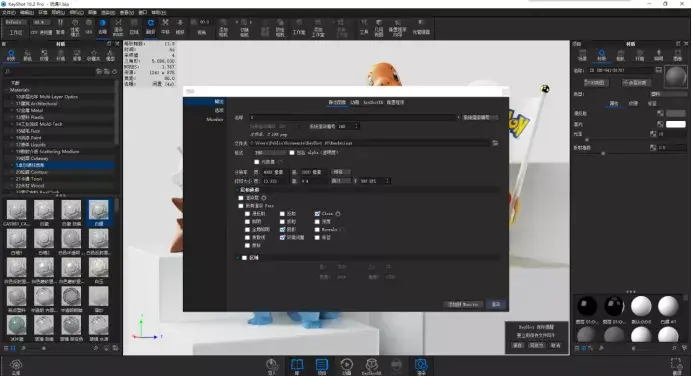
Task: Click folder browse icon beside output path
Action: click(495, 143)
